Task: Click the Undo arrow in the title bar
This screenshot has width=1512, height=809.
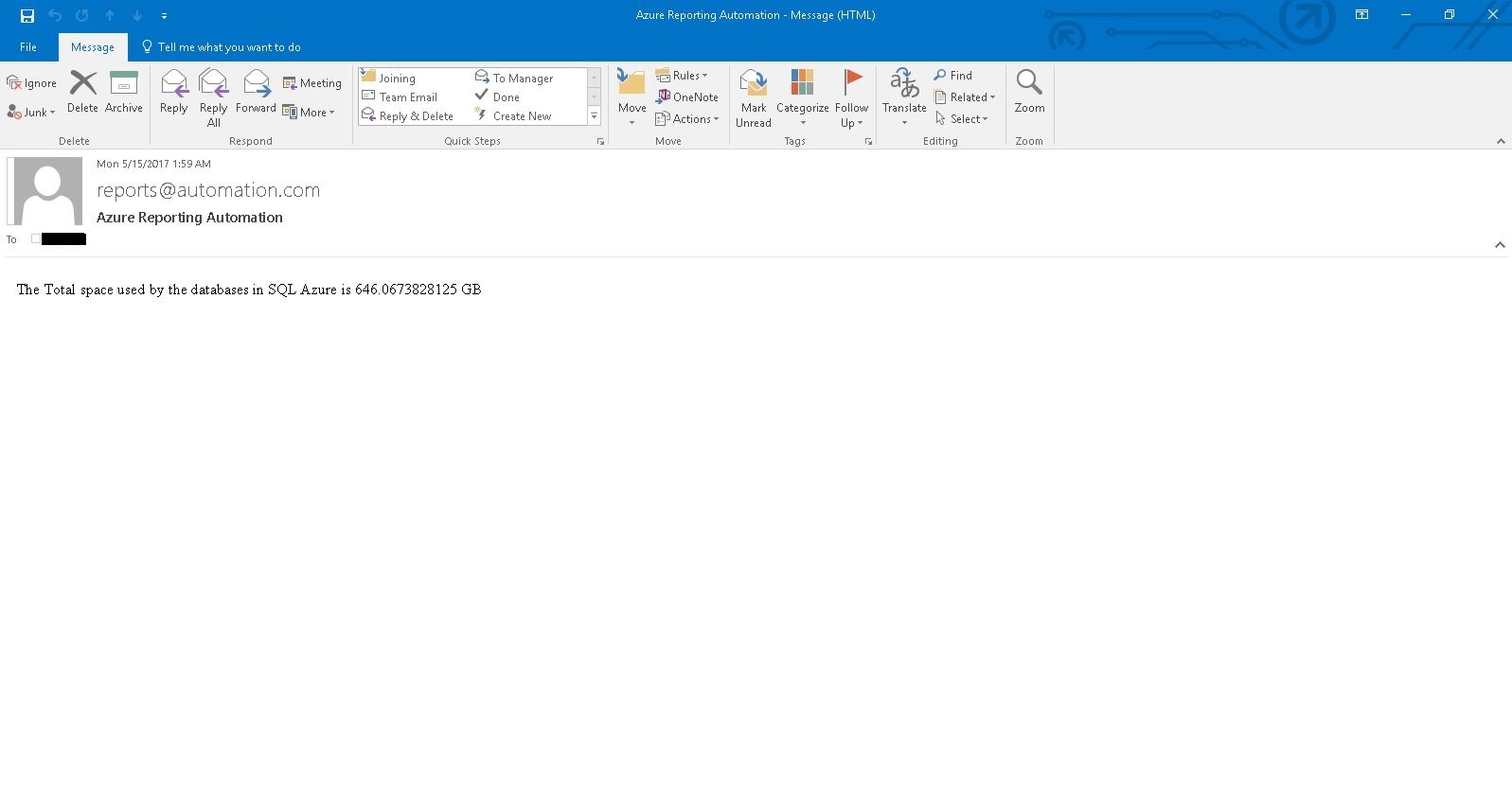Action: point(55,15)
